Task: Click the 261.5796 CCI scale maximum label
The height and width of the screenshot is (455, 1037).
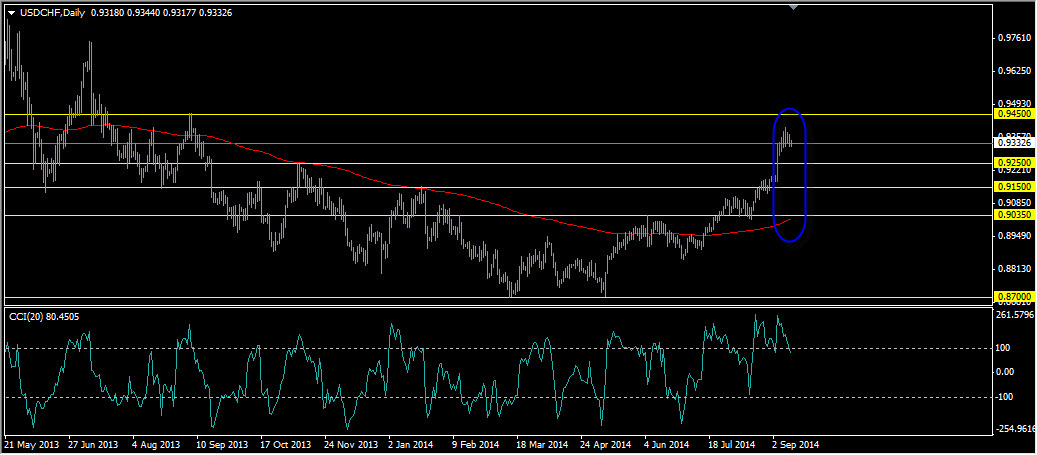Action: point(1016,314)
